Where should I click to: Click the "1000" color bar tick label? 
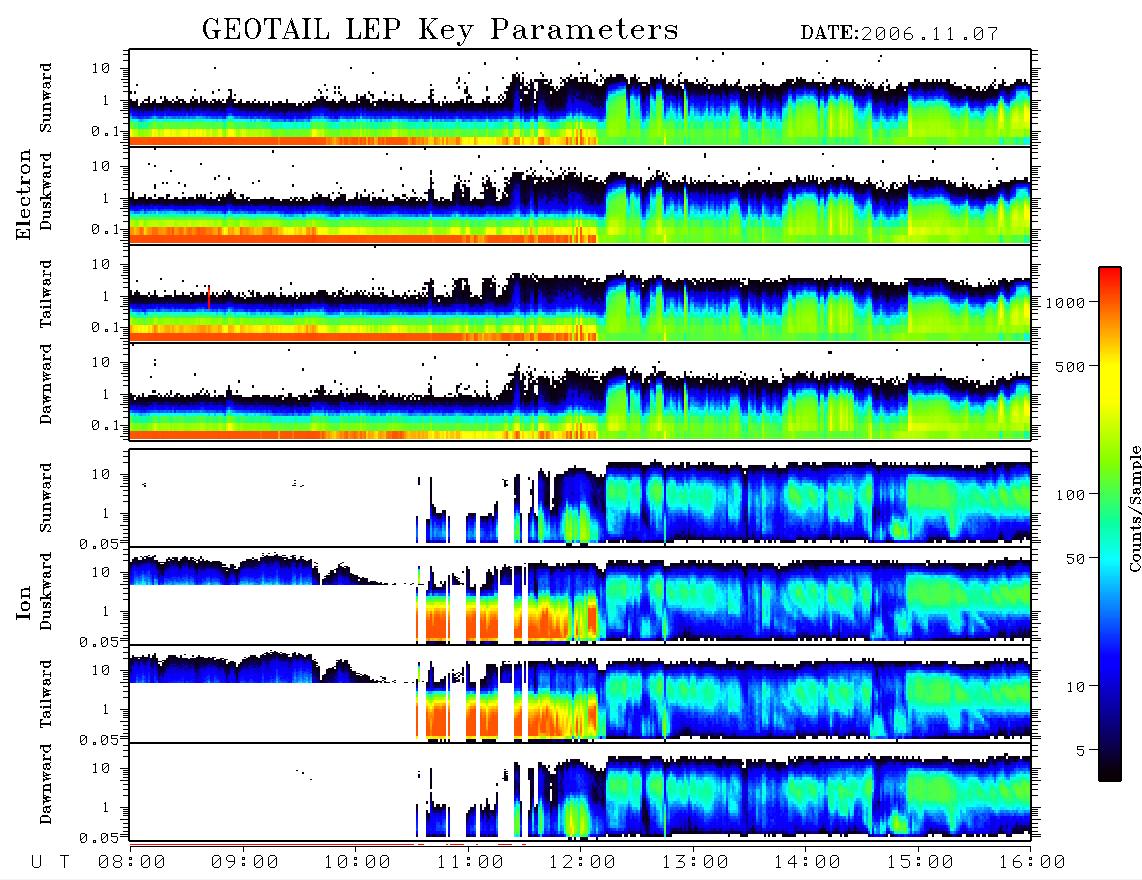click(x=1065, y=303)
